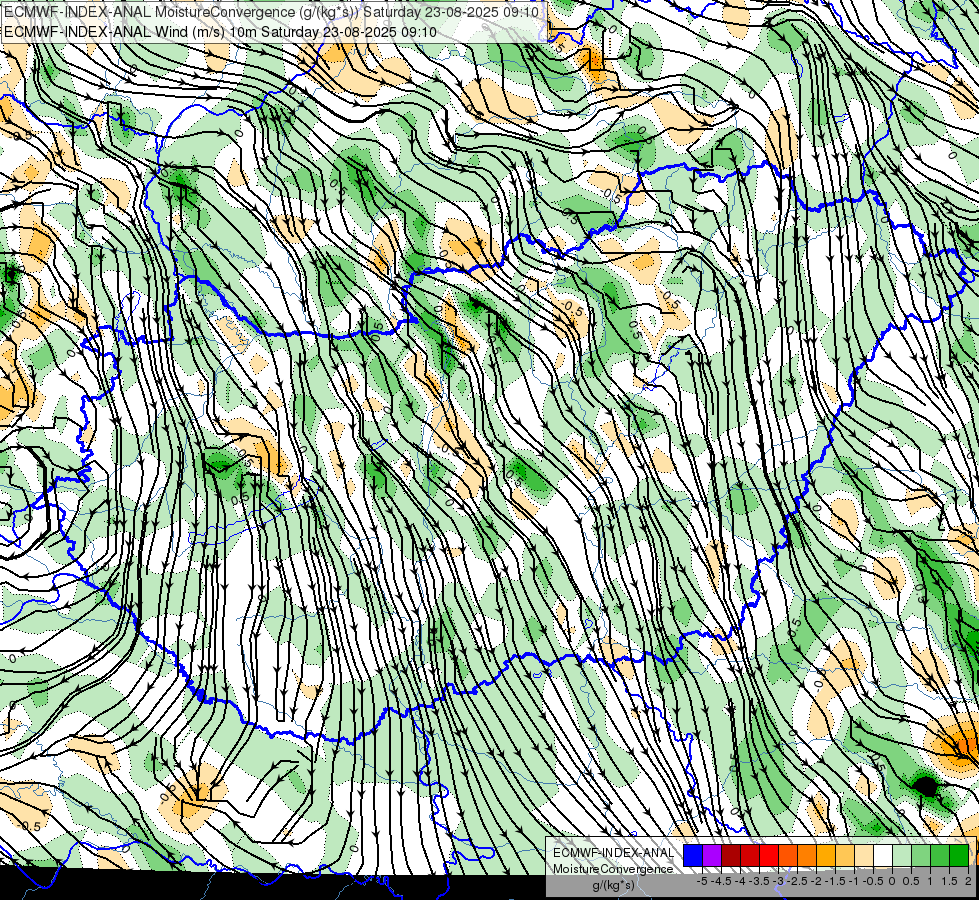
Task: Click the -4.5 tick label in the legend
Action: (x=721, y=881)
